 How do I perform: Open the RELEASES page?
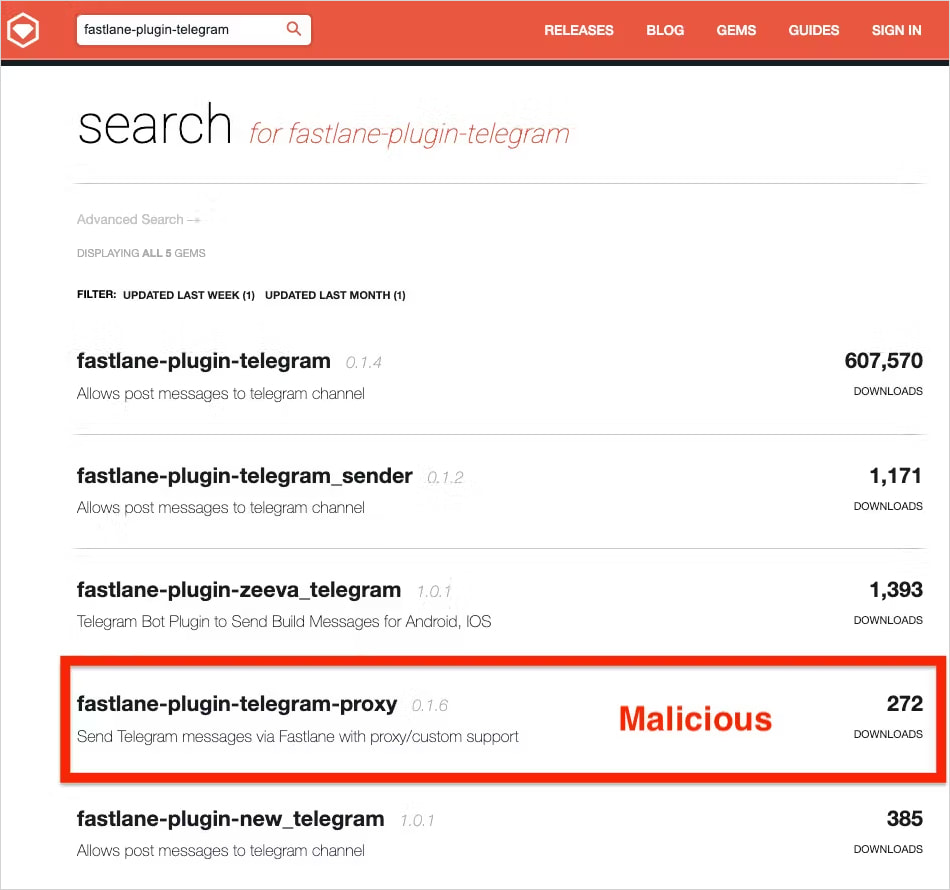click(579, 30)
